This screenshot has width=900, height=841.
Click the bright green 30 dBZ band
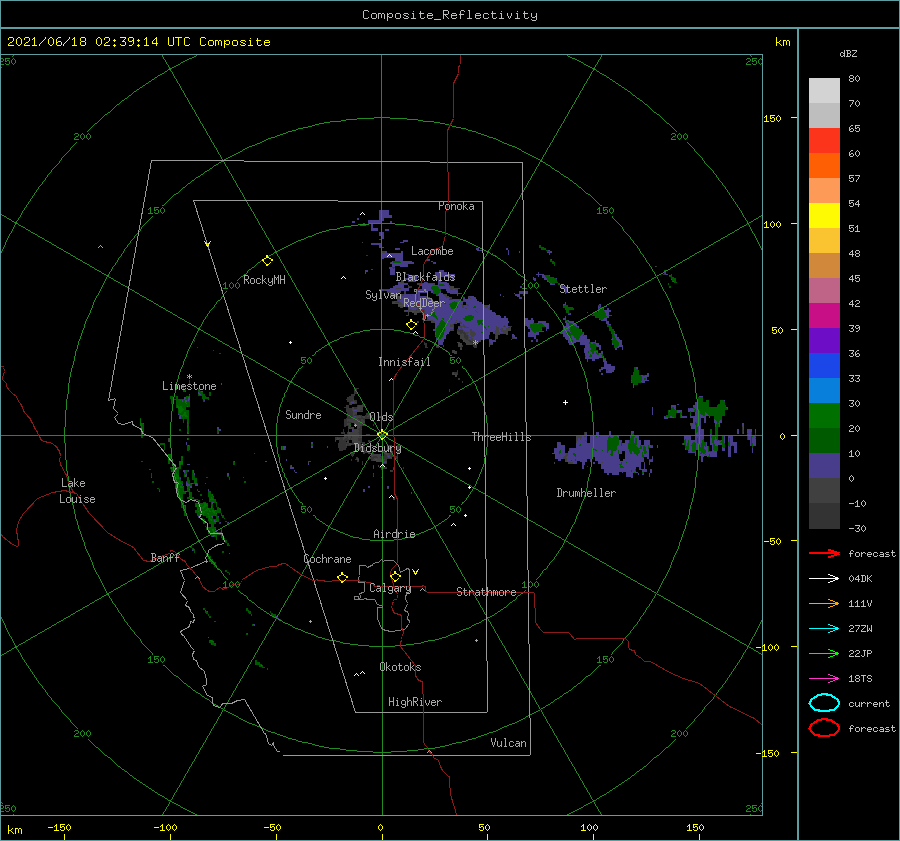pyautogui.click(x=824, y=416)
